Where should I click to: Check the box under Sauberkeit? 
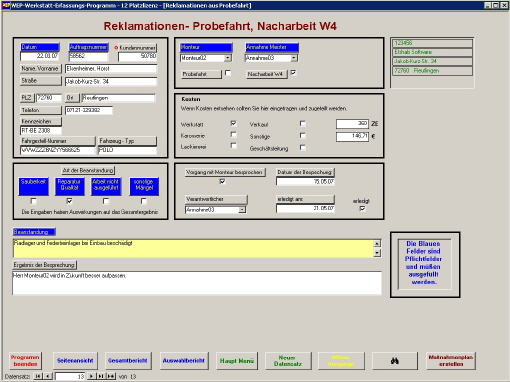click(x=33, y=201)
